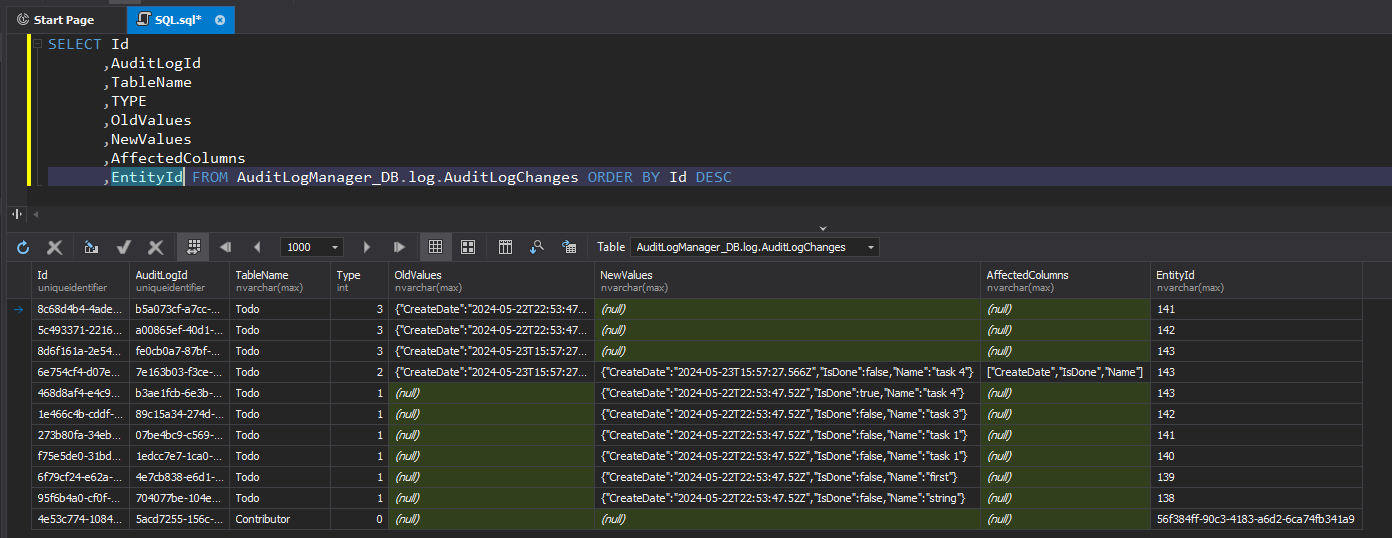Sort by the NewValues column header
The image size is (1392, 538).
pyautogui.click(x=787, y=280)
